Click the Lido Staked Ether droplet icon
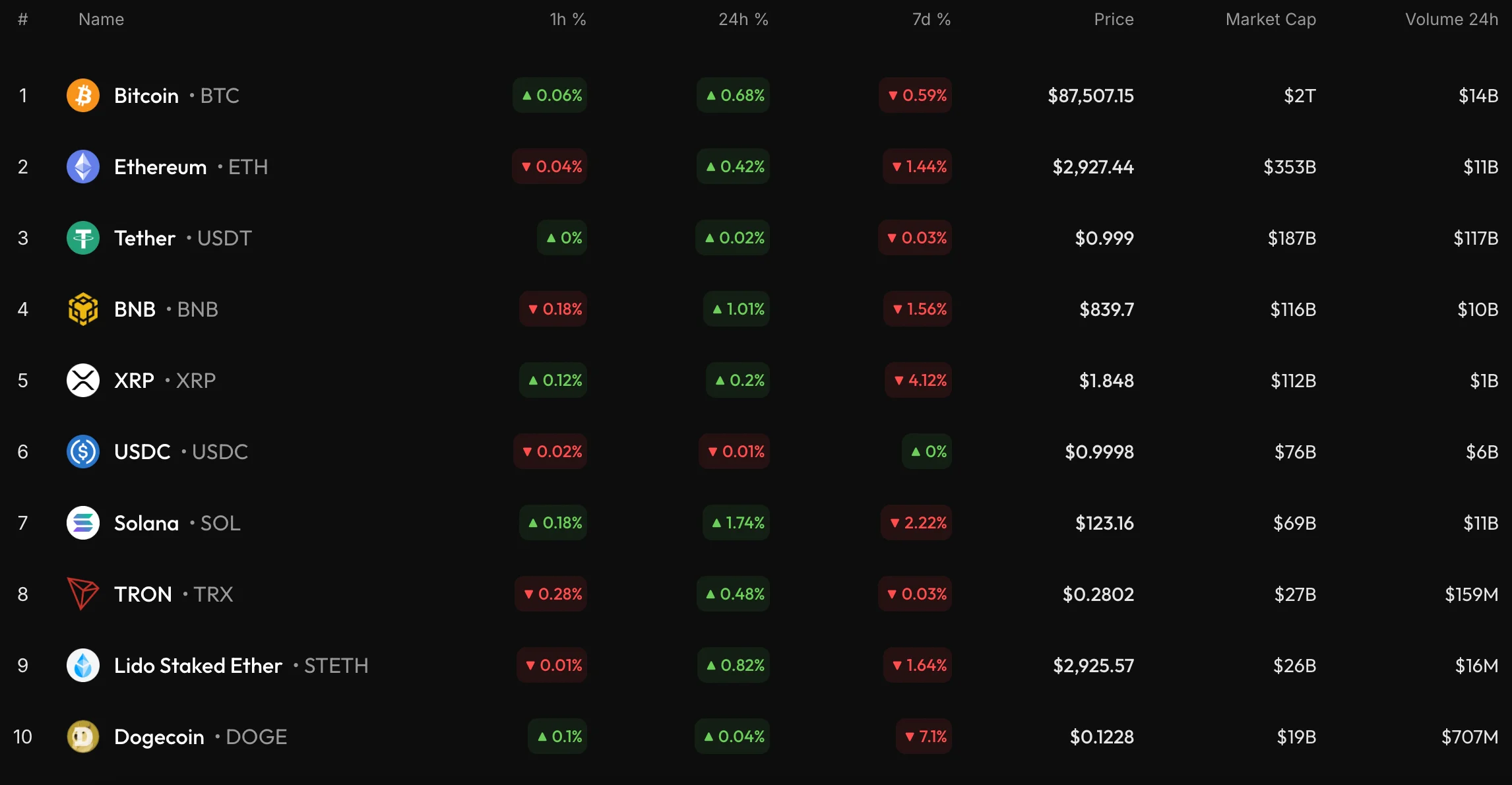Screen dimensions: 1512x785 coord(83,665)
